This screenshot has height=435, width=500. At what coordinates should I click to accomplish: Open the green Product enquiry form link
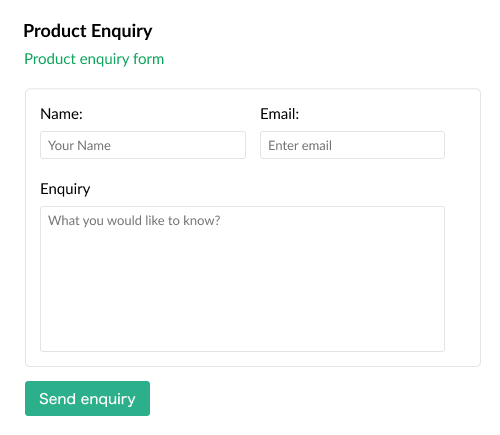(94, 59)
